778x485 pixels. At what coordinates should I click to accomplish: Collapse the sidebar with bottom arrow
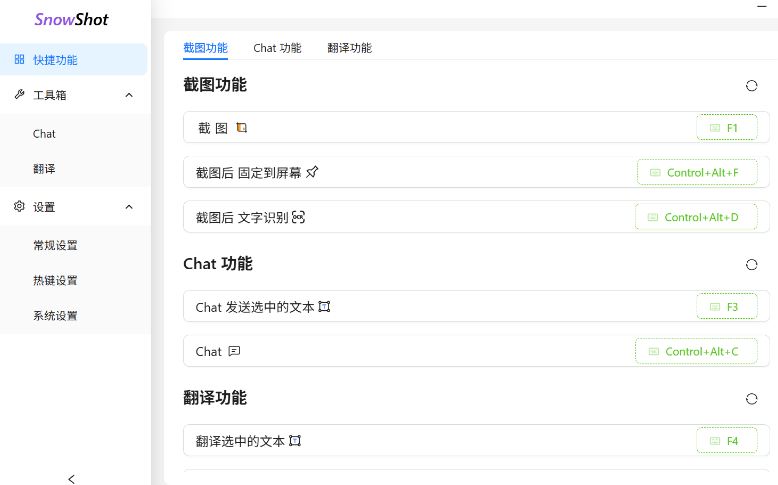pyautogui.click(x=71, y=479)
